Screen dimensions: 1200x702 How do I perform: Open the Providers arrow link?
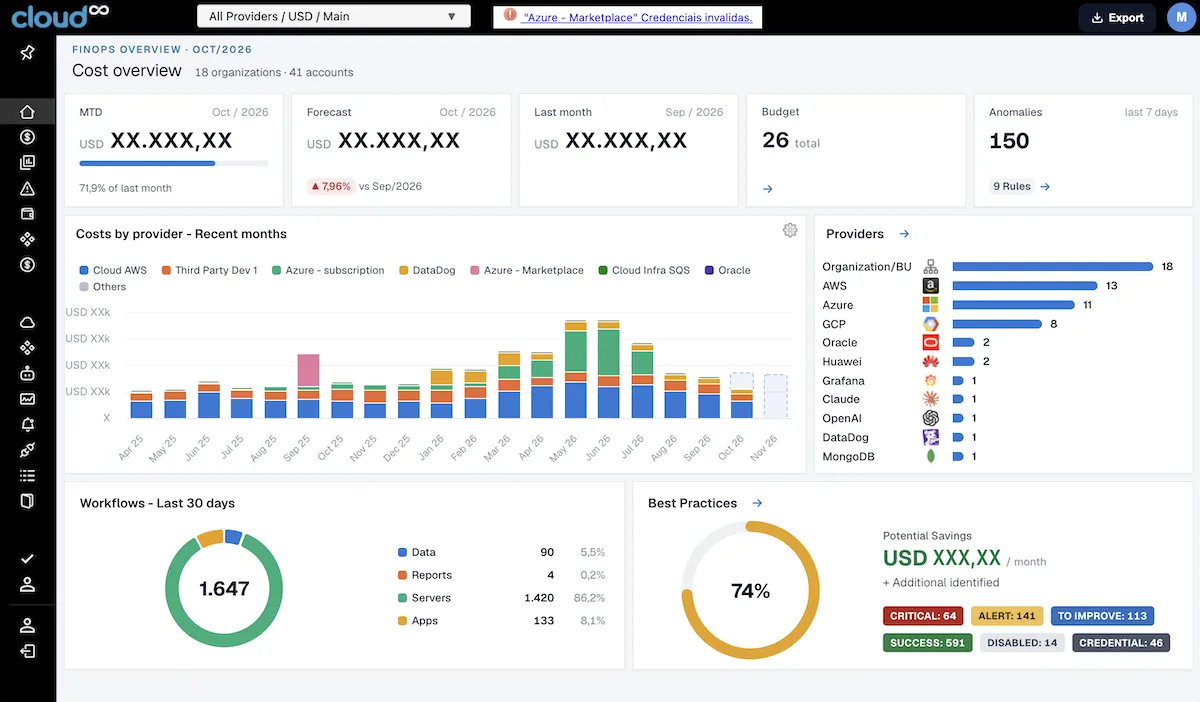tap(904, 234)
